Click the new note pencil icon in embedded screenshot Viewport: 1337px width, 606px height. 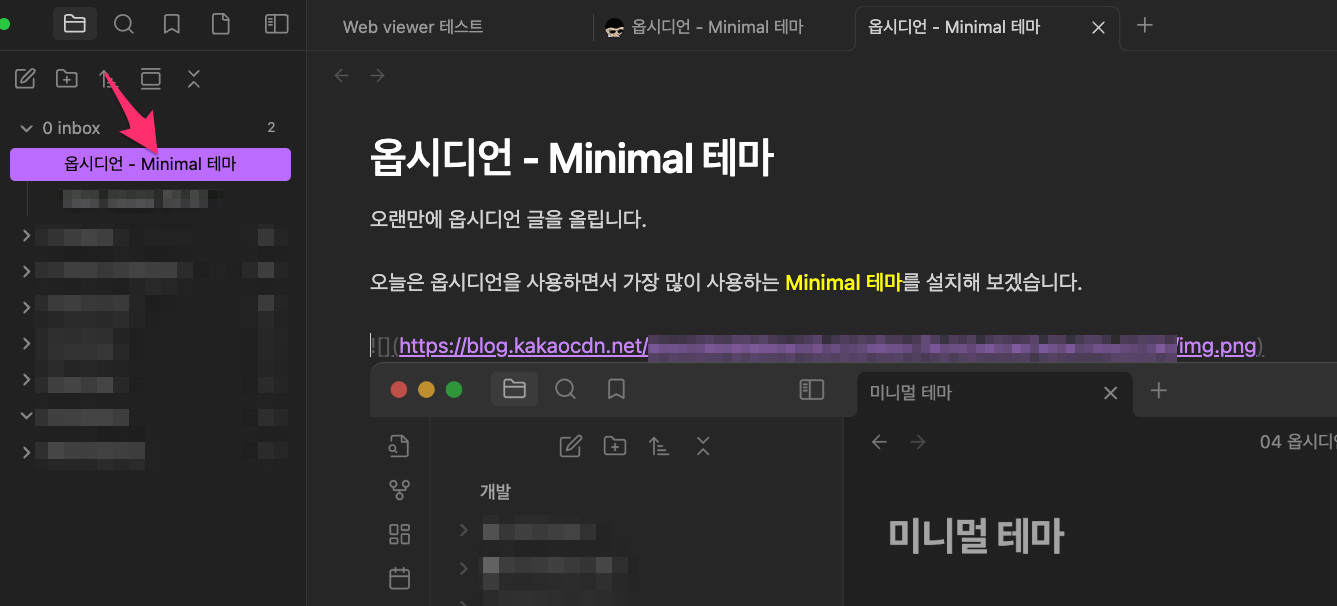click(571, 446)
